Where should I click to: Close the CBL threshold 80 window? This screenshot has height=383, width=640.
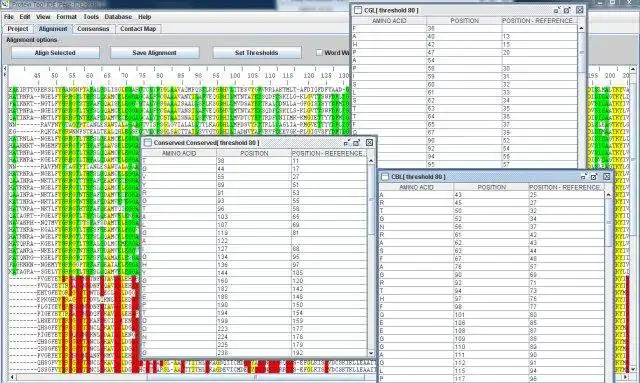(607, 177)
